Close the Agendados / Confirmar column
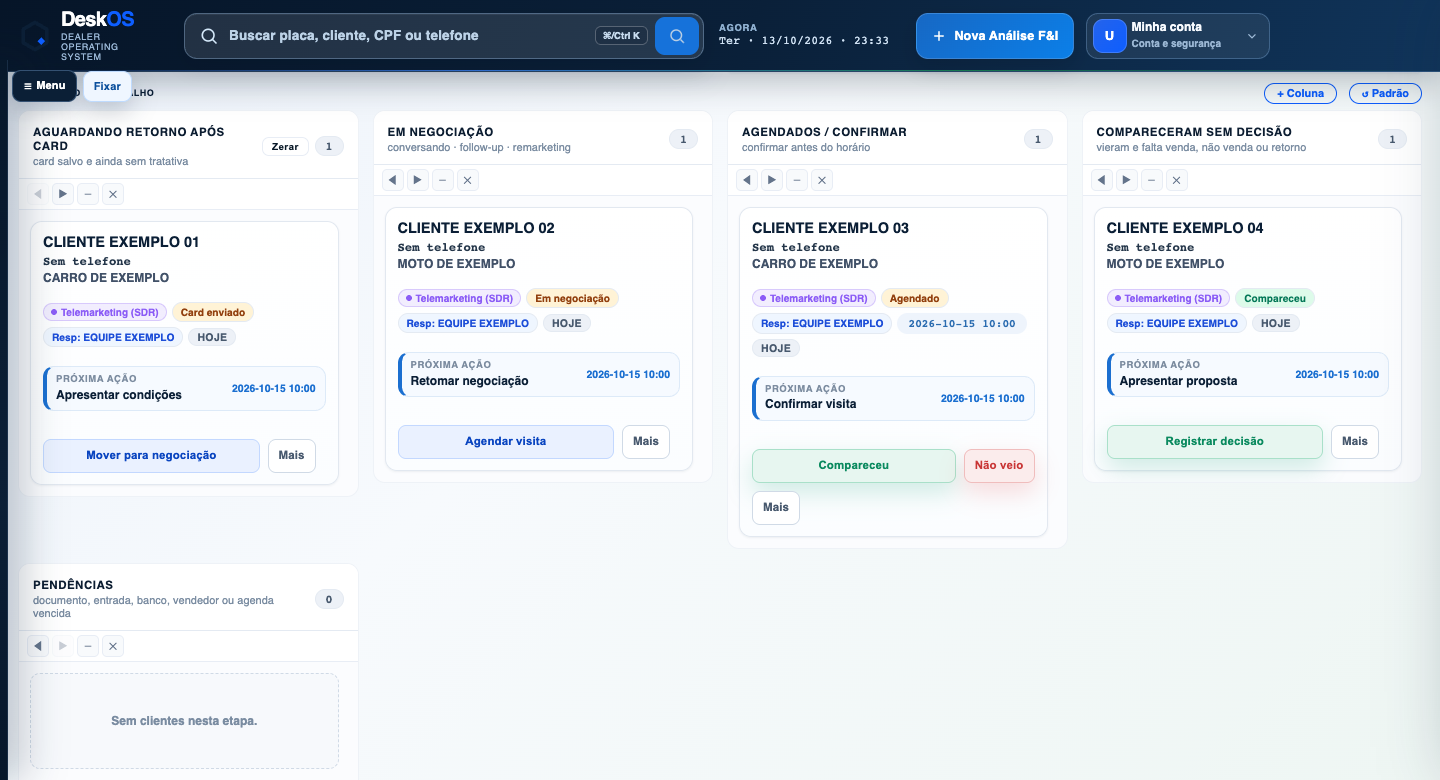1440x780 pixels. (822, 180)
